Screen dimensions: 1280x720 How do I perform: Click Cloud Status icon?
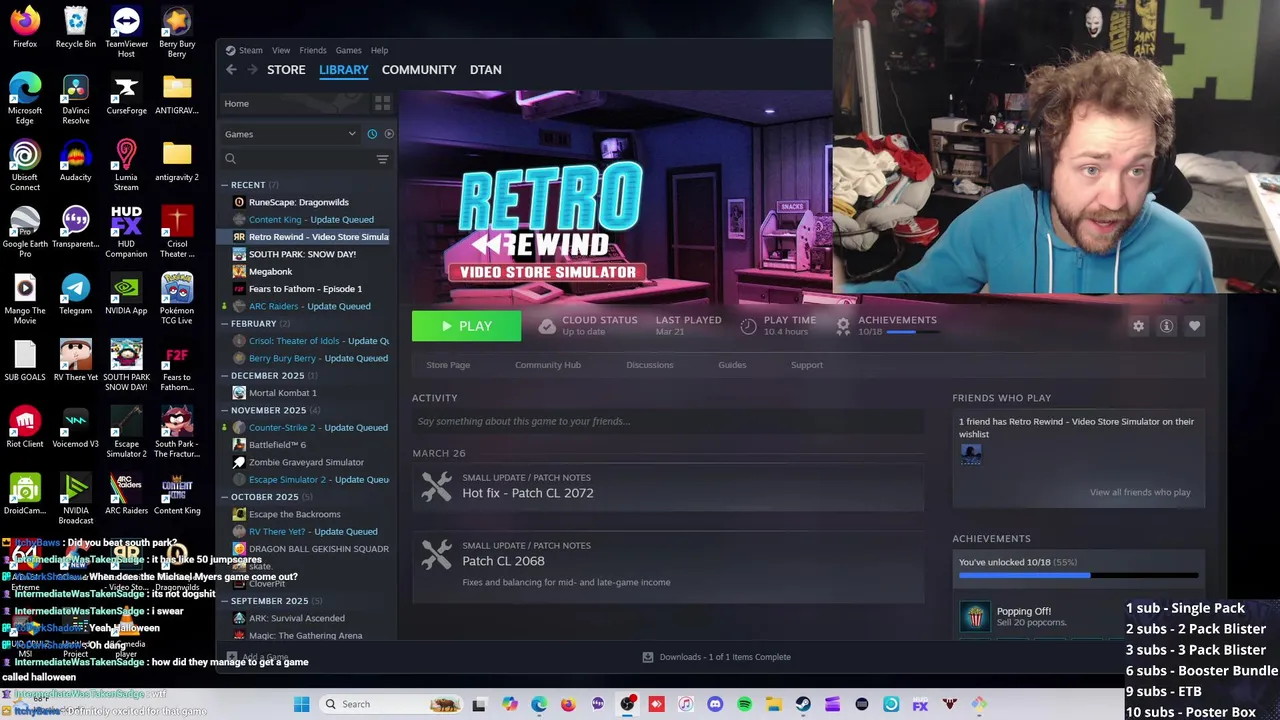[x=546, y=326]
